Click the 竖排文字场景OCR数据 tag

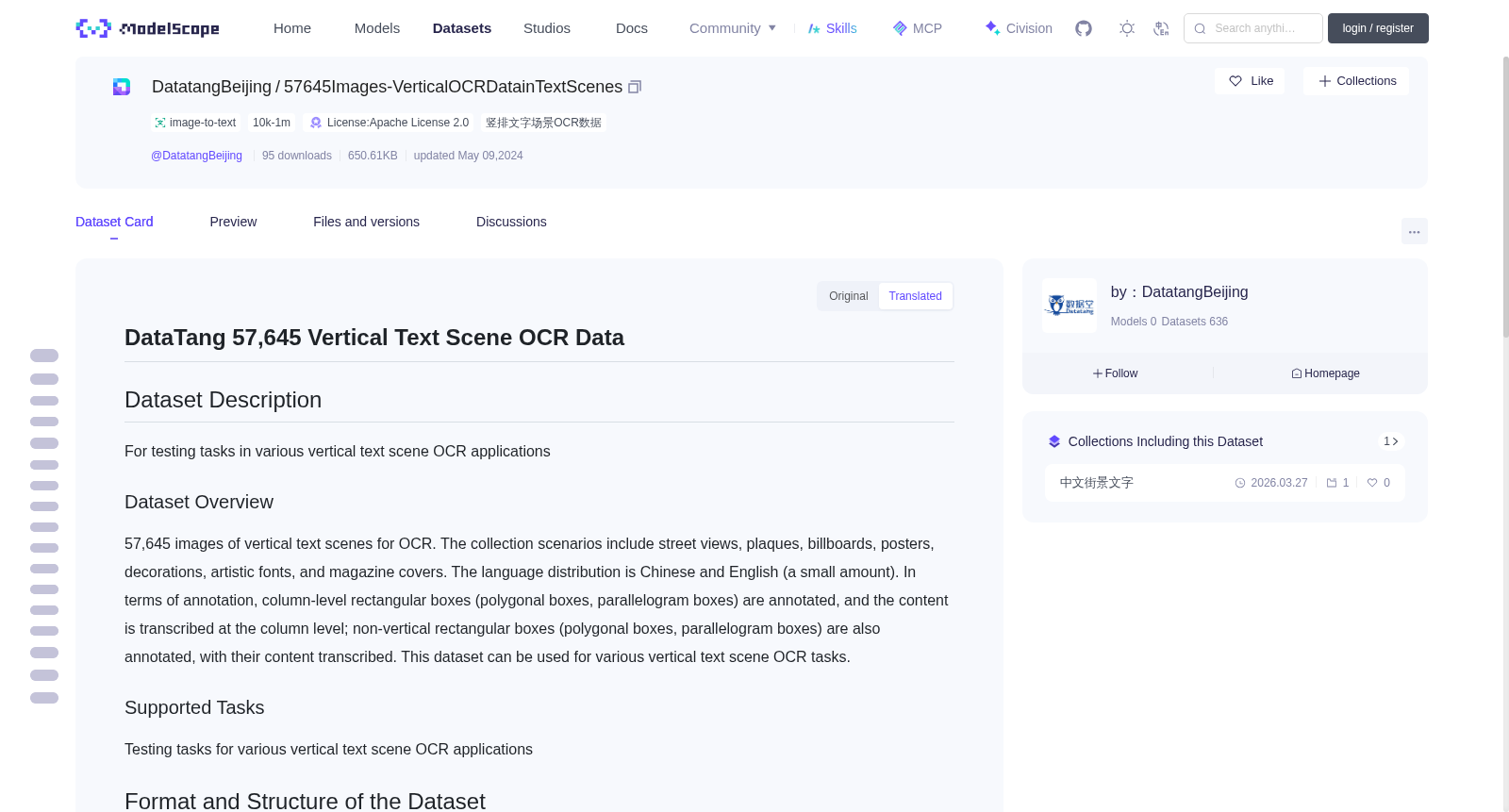543,123
